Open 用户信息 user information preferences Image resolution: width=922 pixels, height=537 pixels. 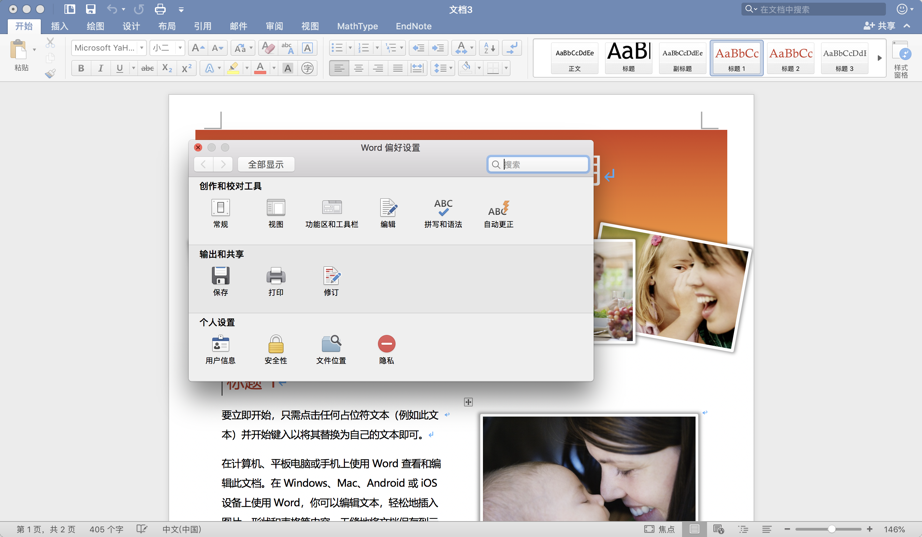click(220, 349)
